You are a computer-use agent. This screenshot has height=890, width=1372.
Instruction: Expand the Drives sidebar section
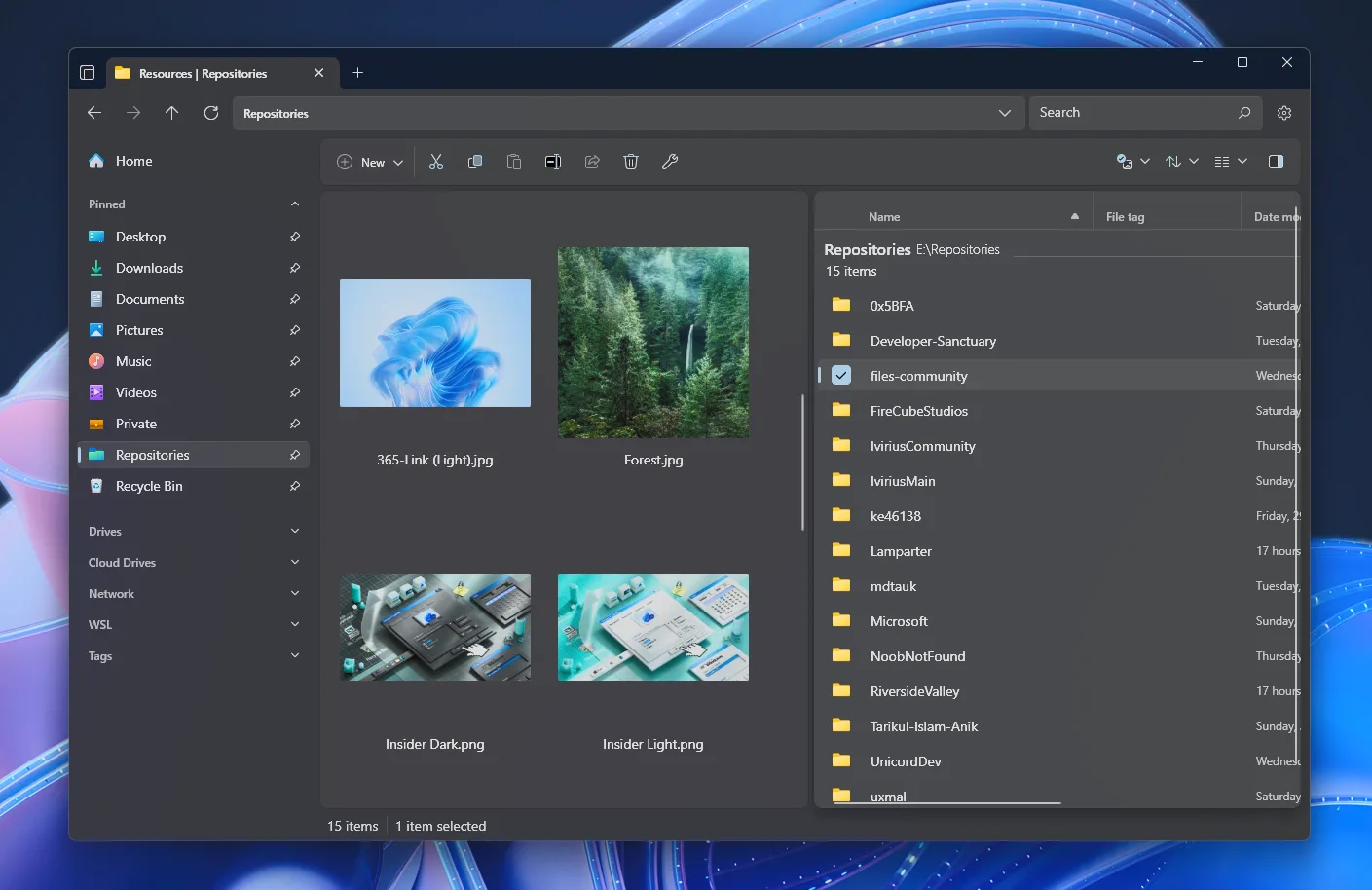click(x=295, y=532)
